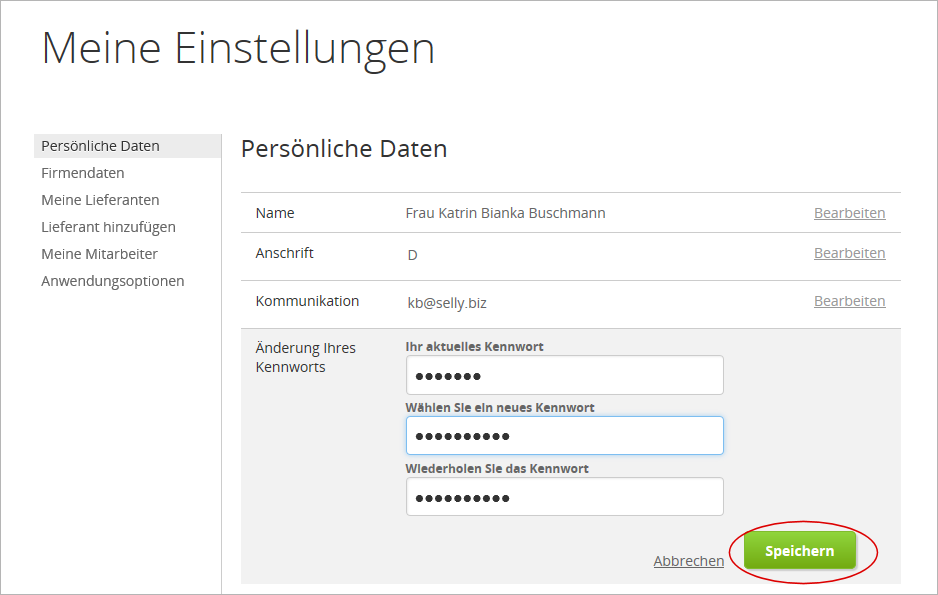This screenshot has height=595, width=938.
Task: Click the 'Wählen Sie ein neues Kennwort' label
Action: click(500, 408)
